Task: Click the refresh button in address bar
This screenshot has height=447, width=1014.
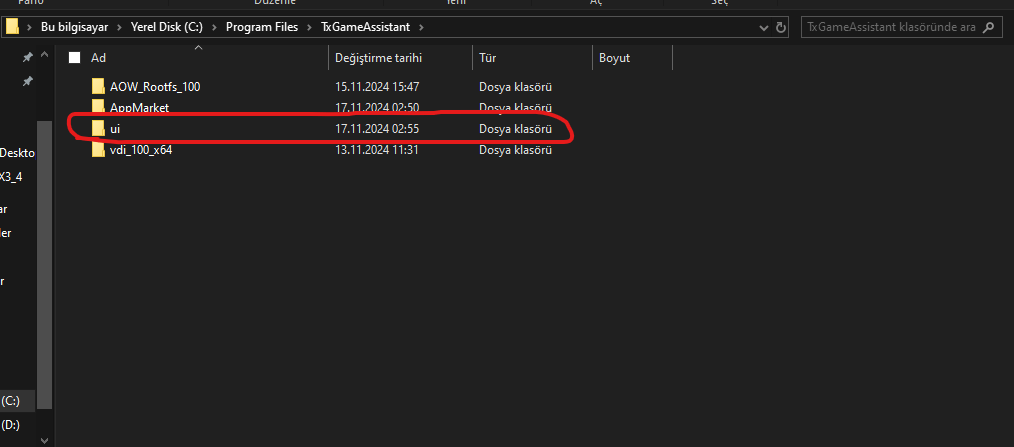Action: pos(781,27)
